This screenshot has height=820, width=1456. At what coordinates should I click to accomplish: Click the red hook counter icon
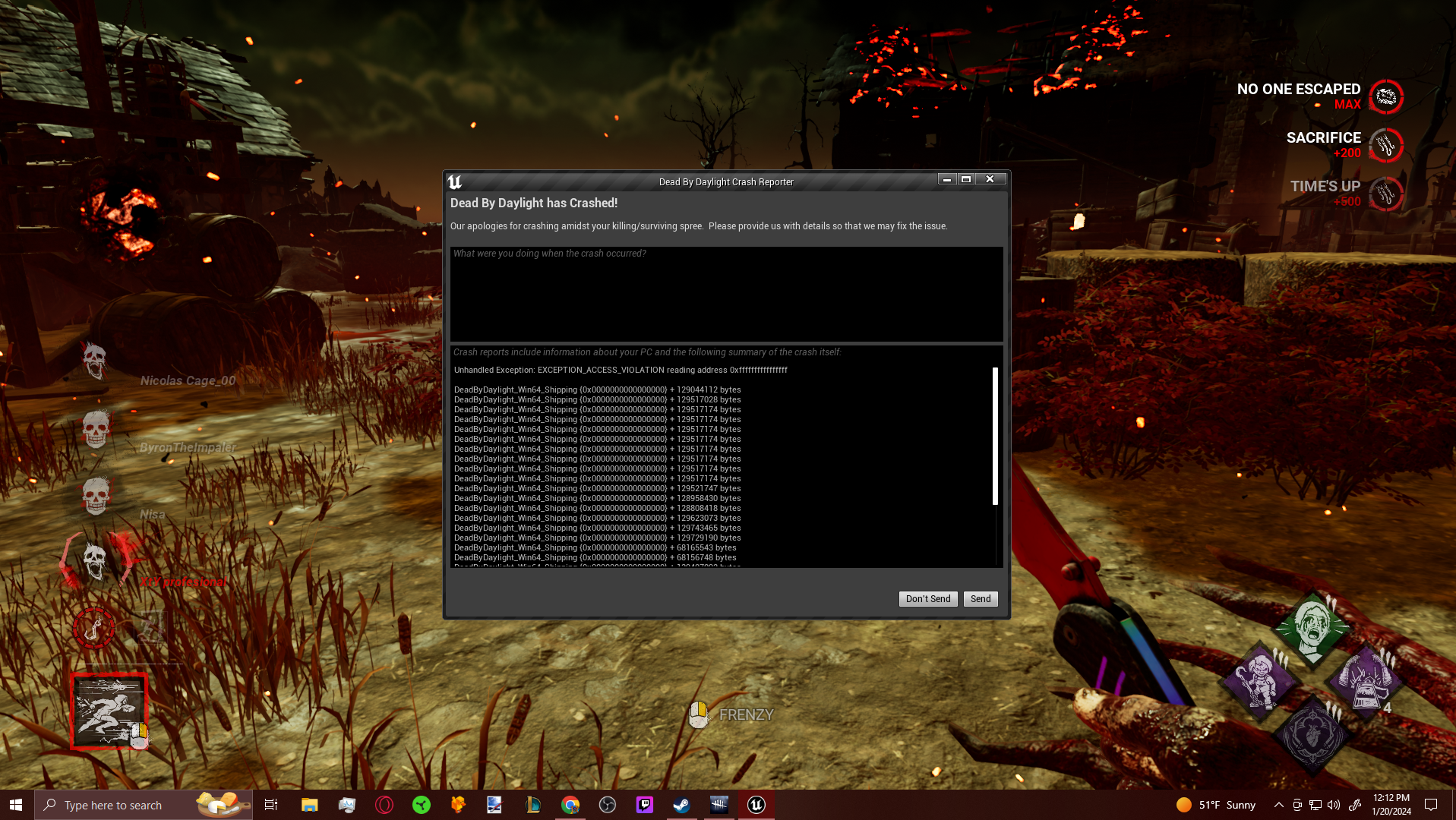94,628
